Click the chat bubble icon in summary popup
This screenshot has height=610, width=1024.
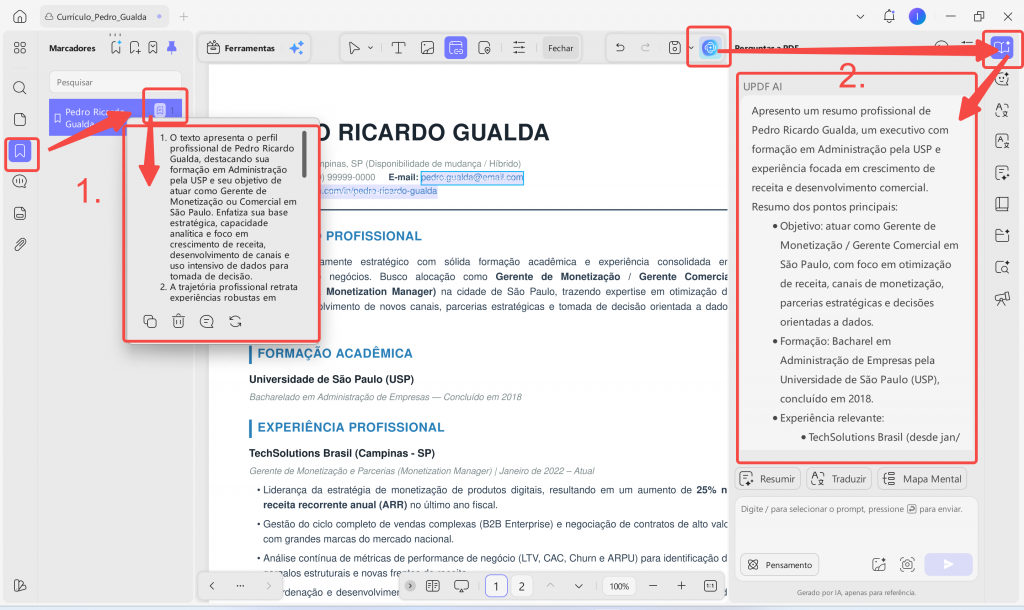pos(206,321)
